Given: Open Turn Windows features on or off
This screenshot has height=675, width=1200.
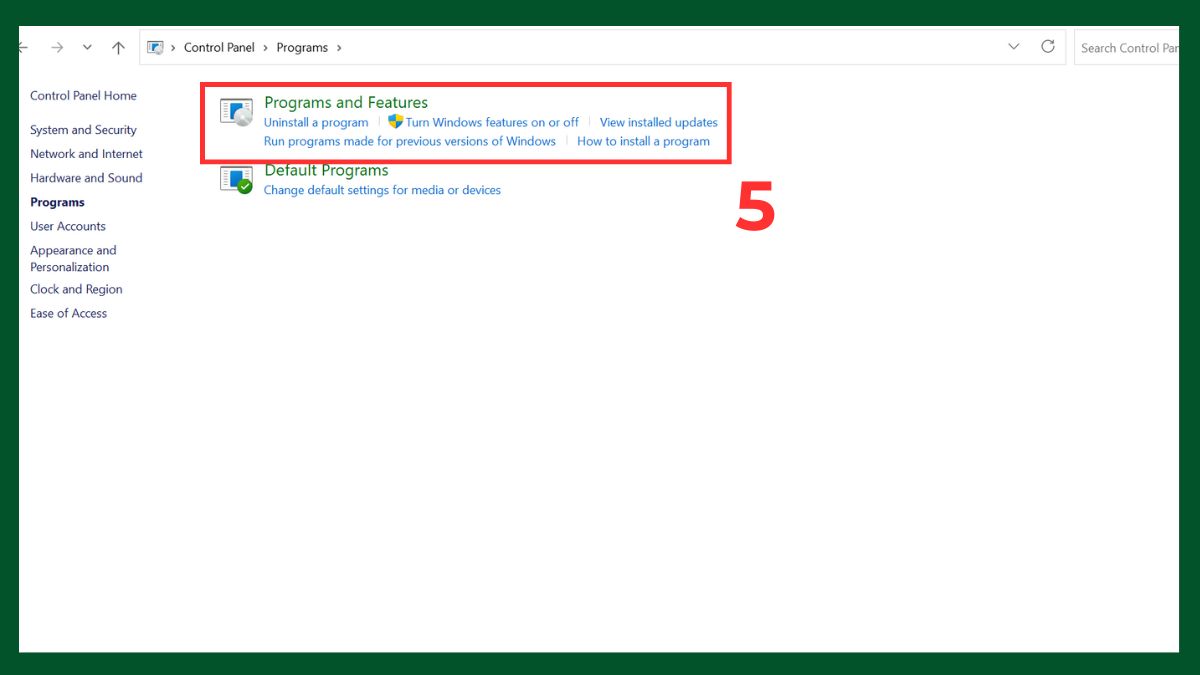Looking at the screenshot, I should click(492, 122).
